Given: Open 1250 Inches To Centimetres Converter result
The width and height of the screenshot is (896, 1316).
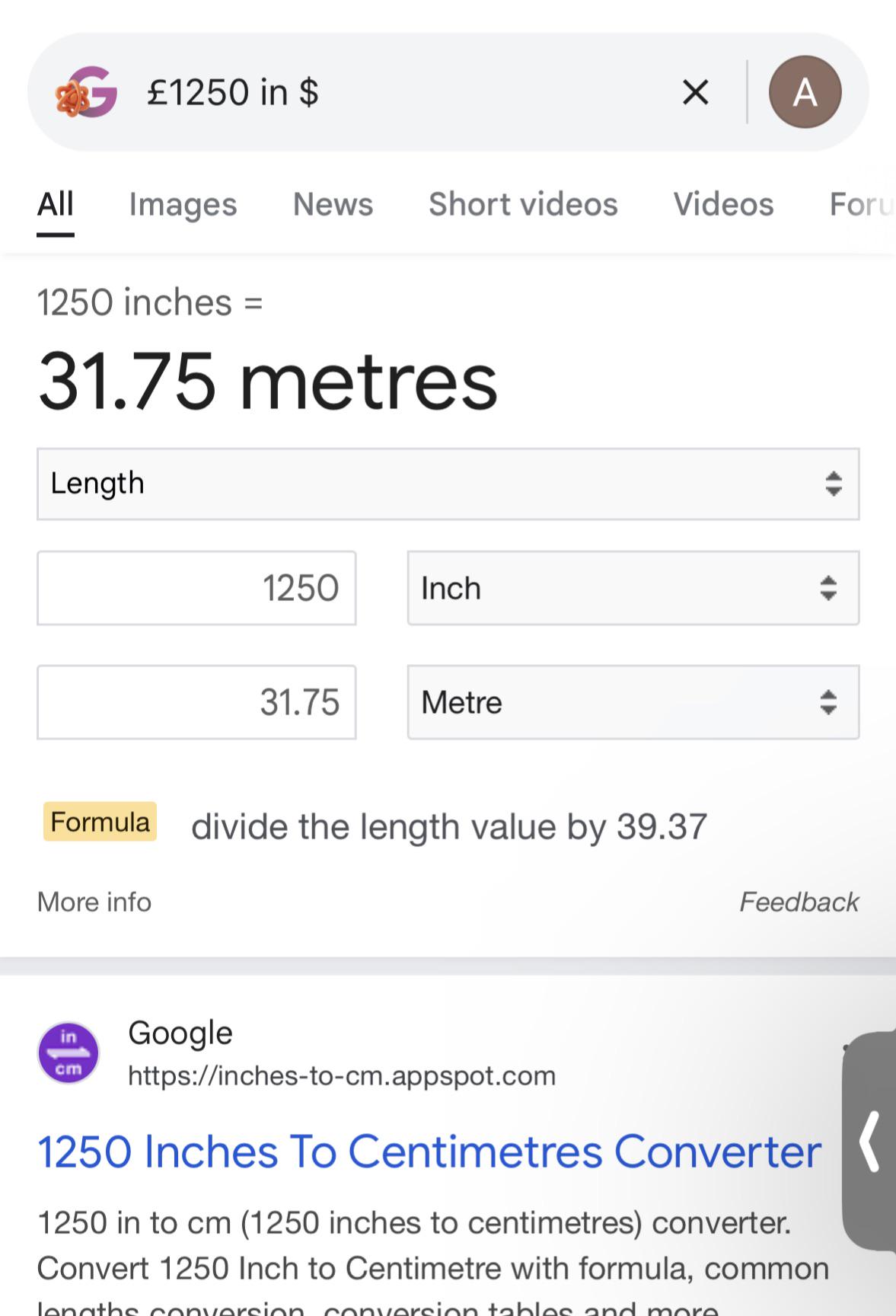Looking at the screenshot, I should coord(429,1151).
